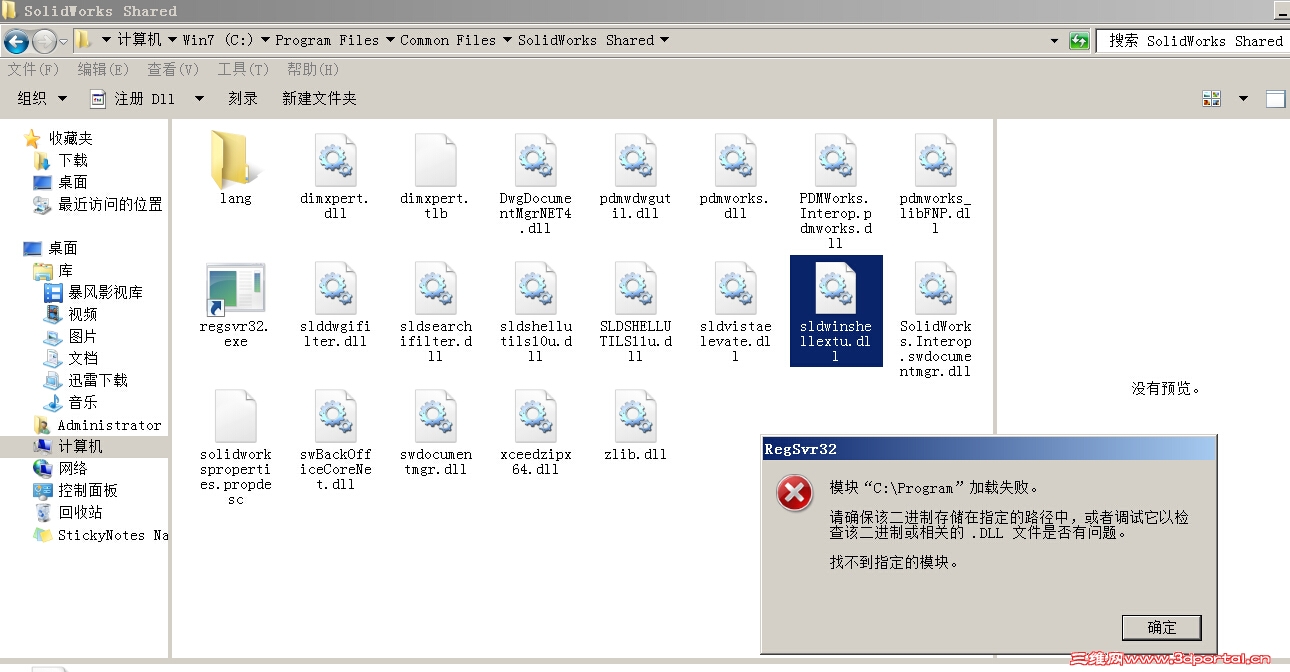Select swdocumentmgr.dll file
The image size is (1290, 672).
coord(436,432)
